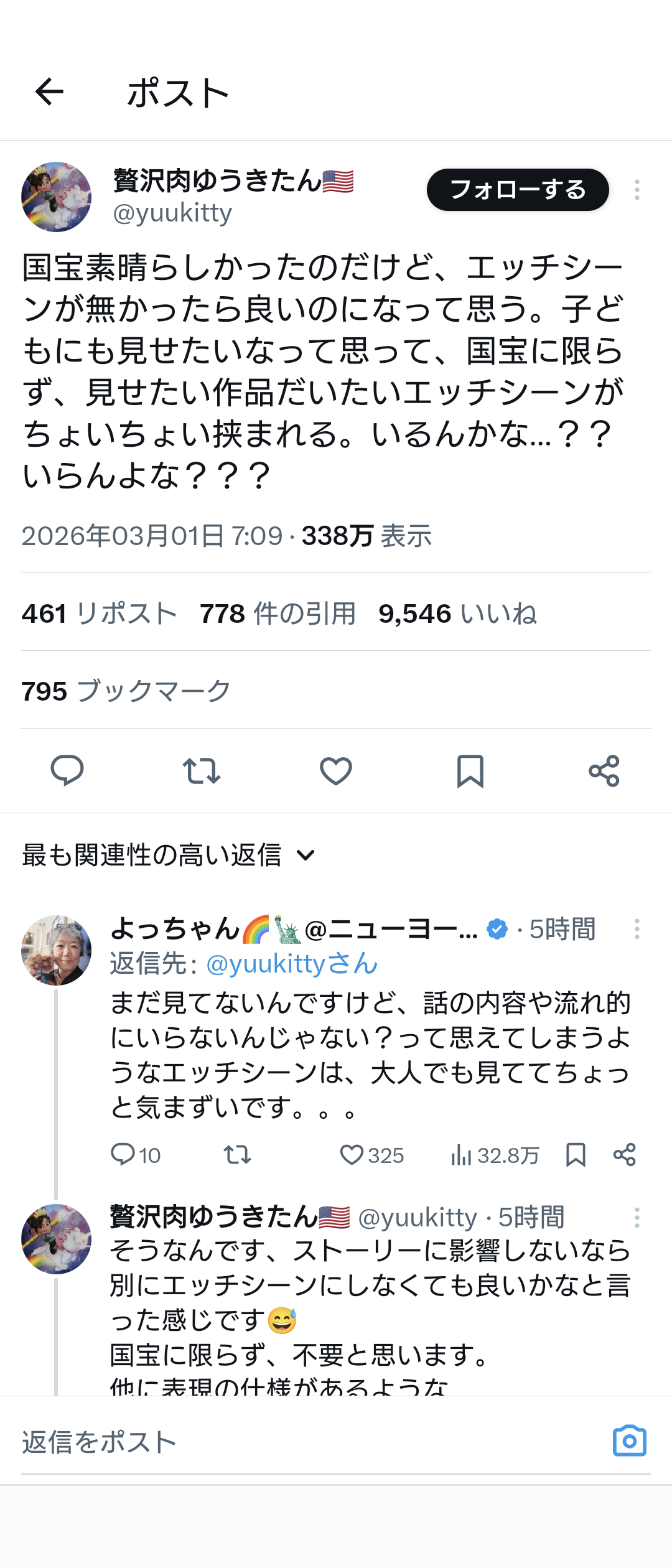The height and width of the screenshot is (1568, 672).
Task: Open three-dot menu on よっちゃん's reply
Action: [x=637, y=929]
